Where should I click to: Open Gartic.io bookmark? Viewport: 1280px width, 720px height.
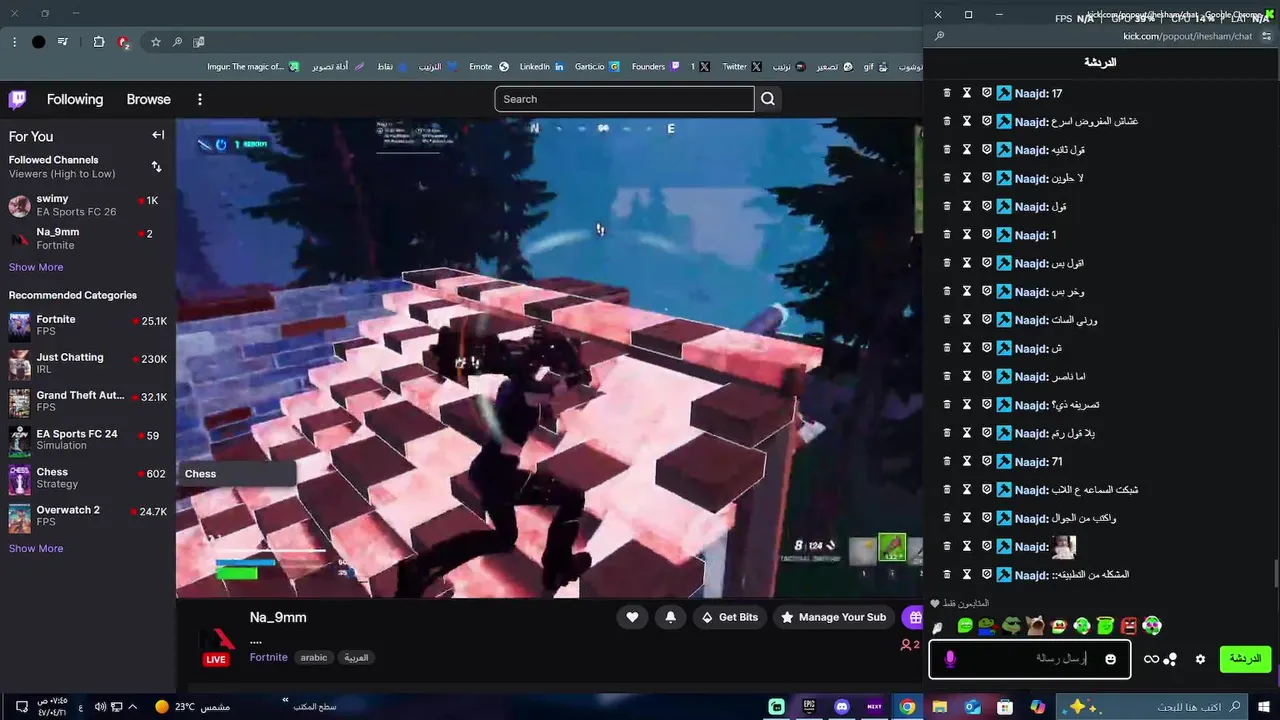point(597,67)
